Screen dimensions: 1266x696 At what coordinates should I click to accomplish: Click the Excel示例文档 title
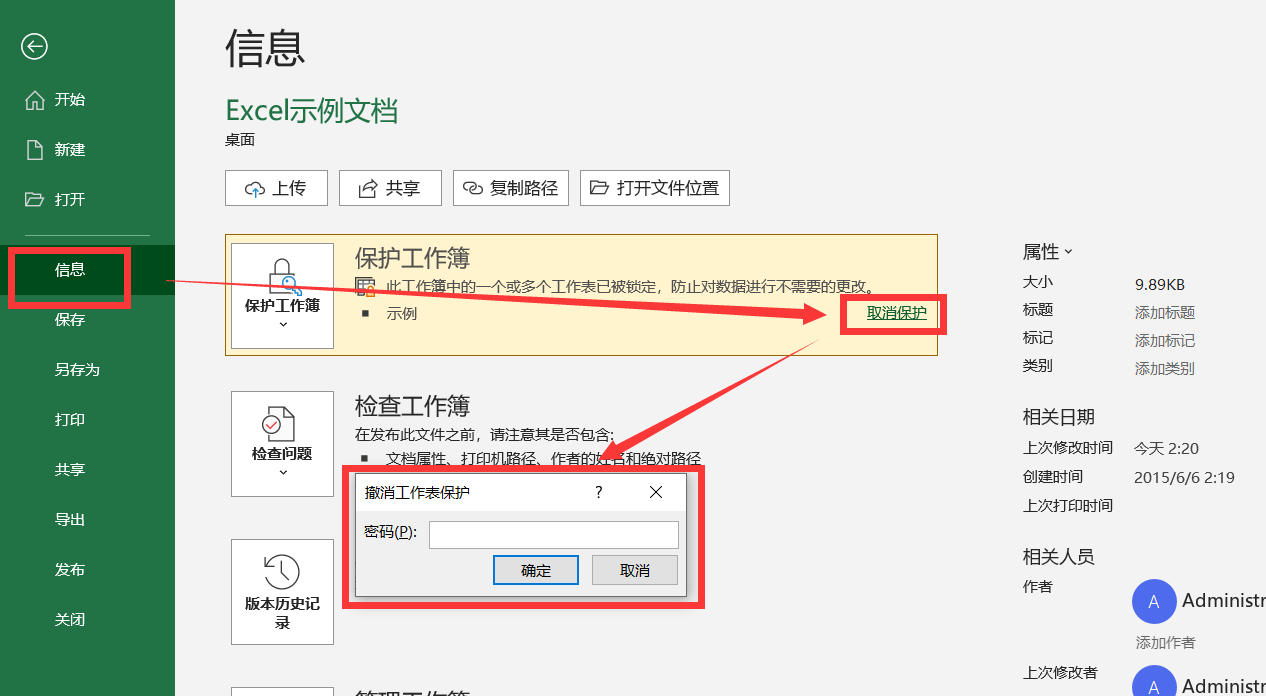tap(312, 110)
